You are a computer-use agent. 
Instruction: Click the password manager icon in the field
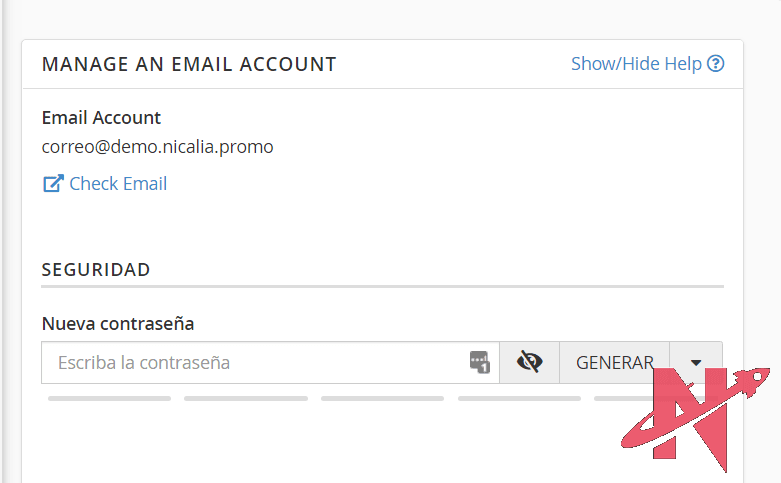pos(479,362)
